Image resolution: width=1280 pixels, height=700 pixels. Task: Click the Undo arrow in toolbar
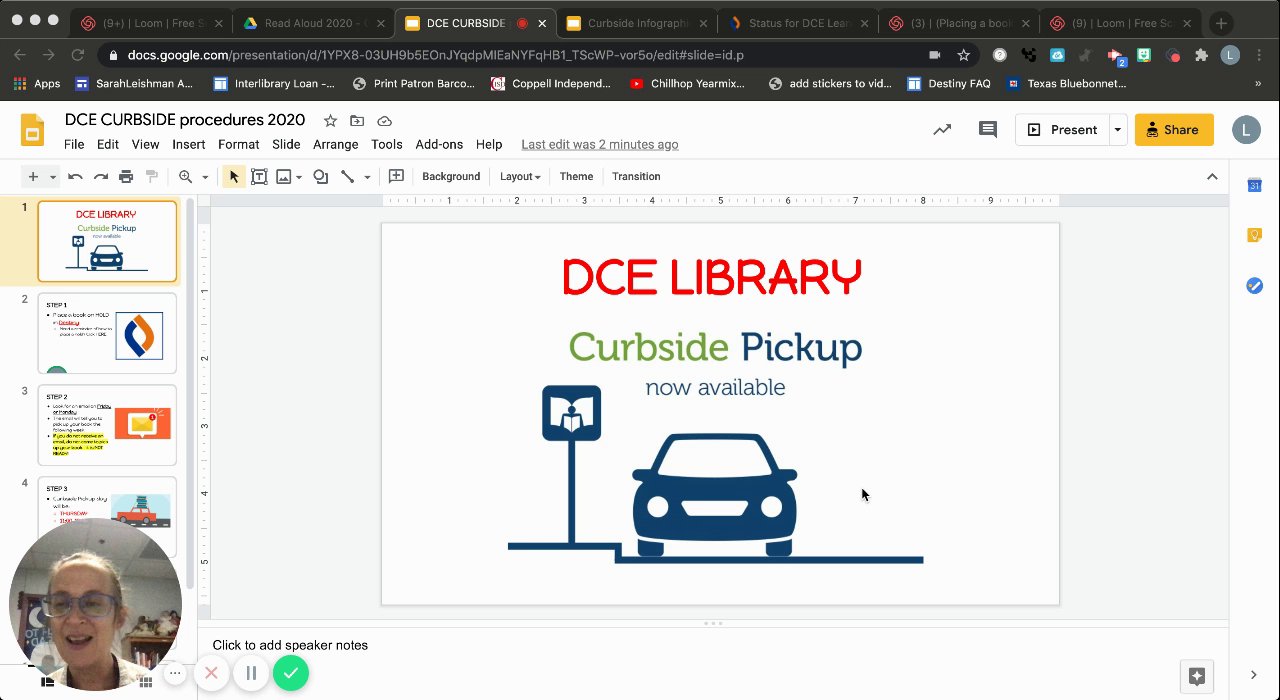pos(75,177)
